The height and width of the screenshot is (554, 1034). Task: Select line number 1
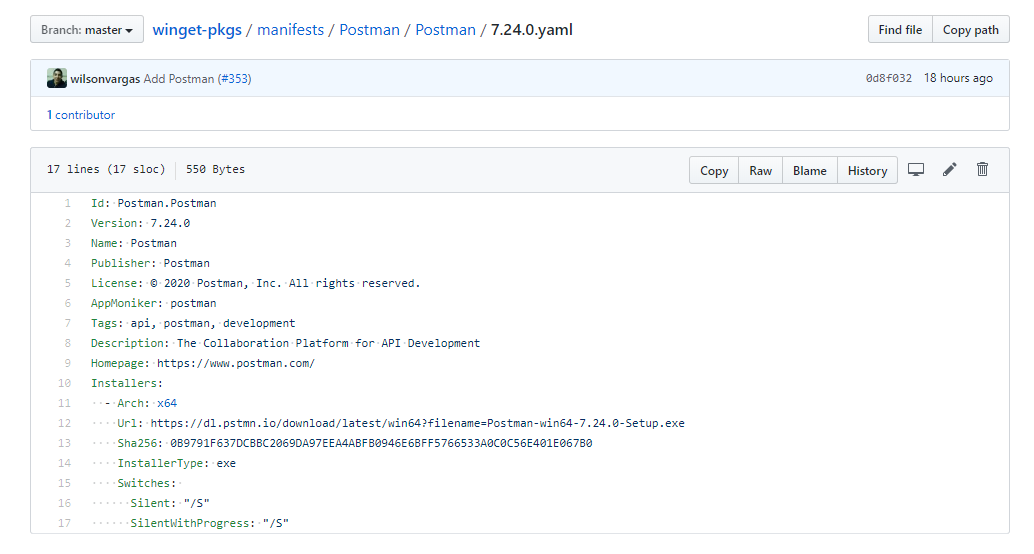pos(68,203)
